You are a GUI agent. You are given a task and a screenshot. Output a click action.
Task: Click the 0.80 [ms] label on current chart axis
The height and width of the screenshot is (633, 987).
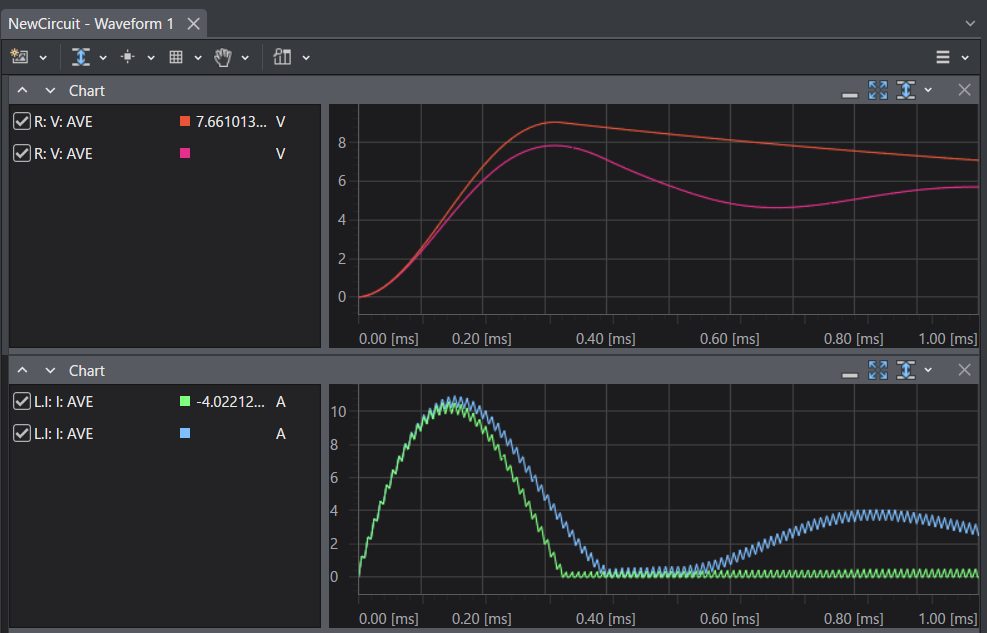(854, 619)
